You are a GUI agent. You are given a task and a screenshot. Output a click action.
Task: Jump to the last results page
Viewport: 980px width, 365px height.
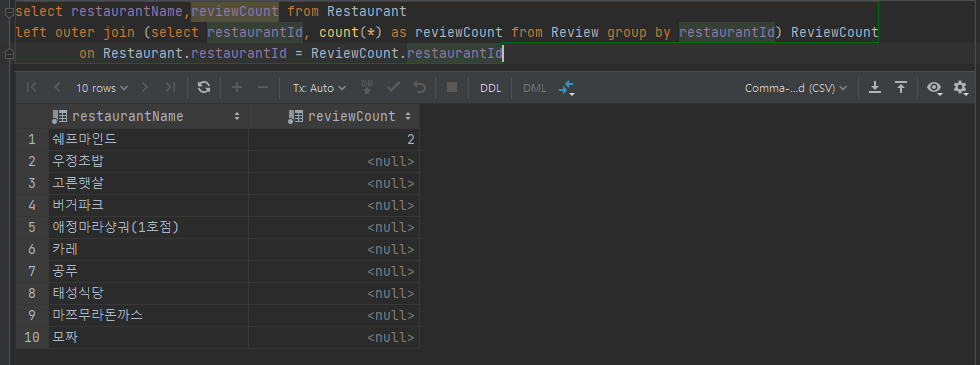coord(170,88)
